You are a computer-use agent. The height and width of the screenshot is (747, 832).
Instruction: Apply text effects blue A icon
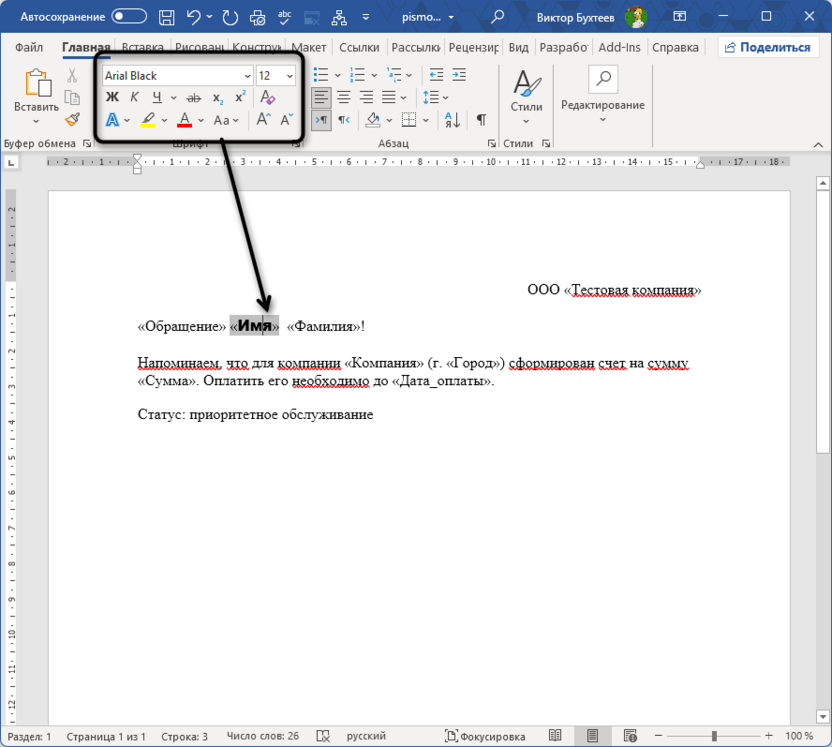[112, 120]
